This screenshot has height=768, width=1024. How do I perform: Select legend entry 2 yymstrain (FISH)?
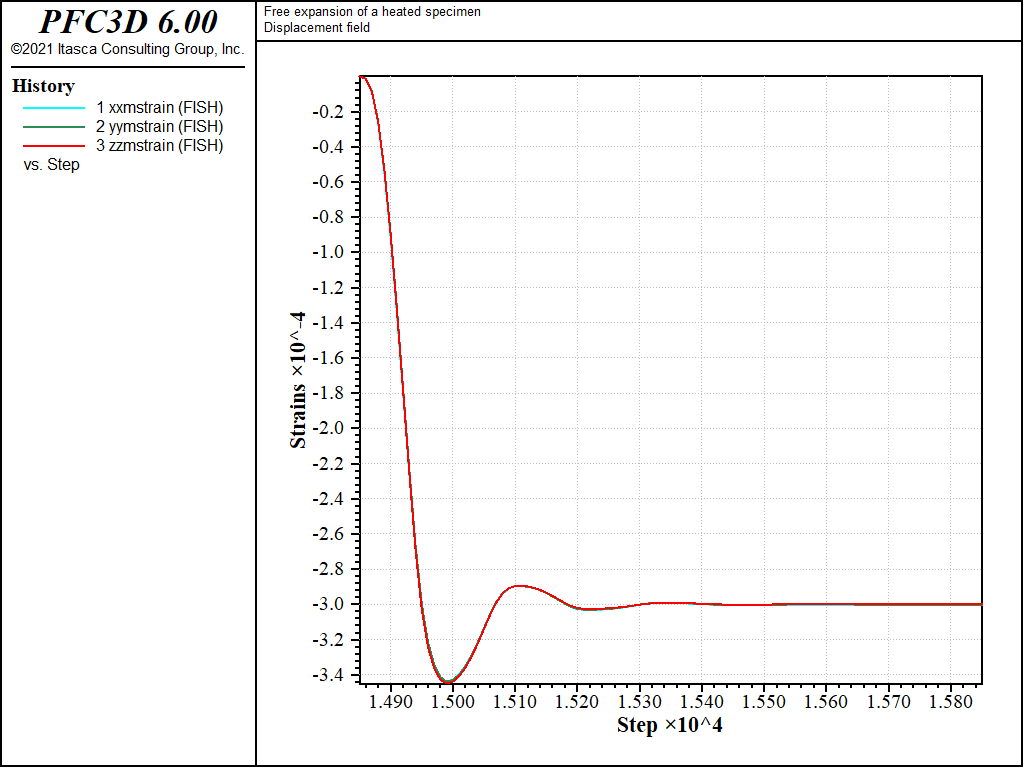[159, 127]
